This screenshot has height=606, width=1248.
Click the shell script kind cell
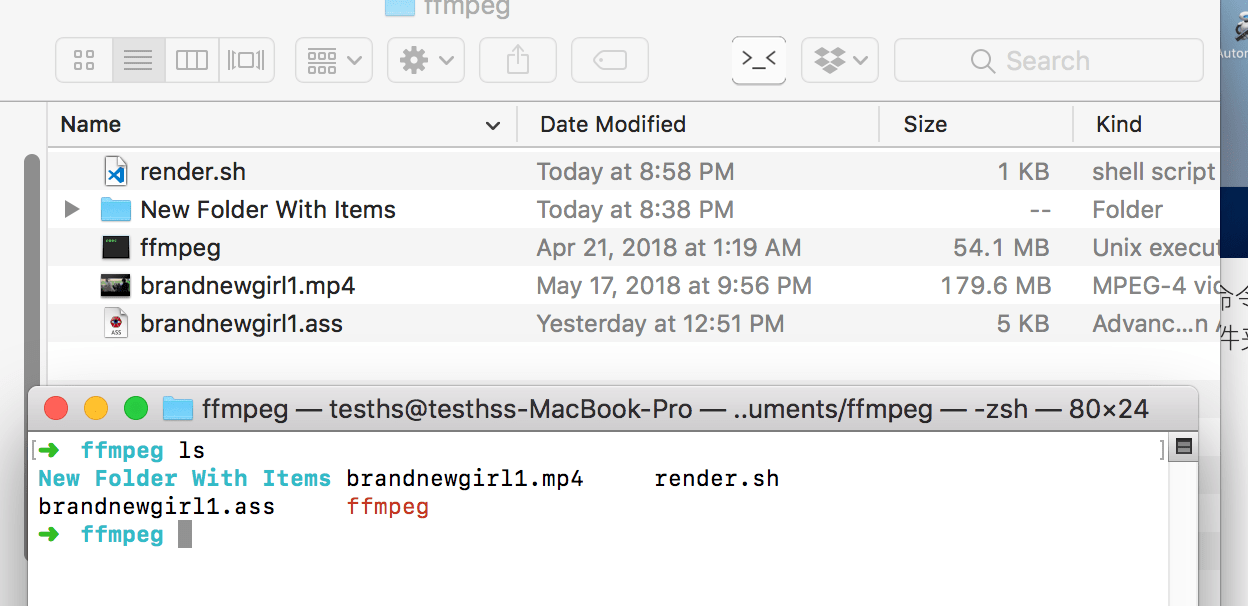1154,172
